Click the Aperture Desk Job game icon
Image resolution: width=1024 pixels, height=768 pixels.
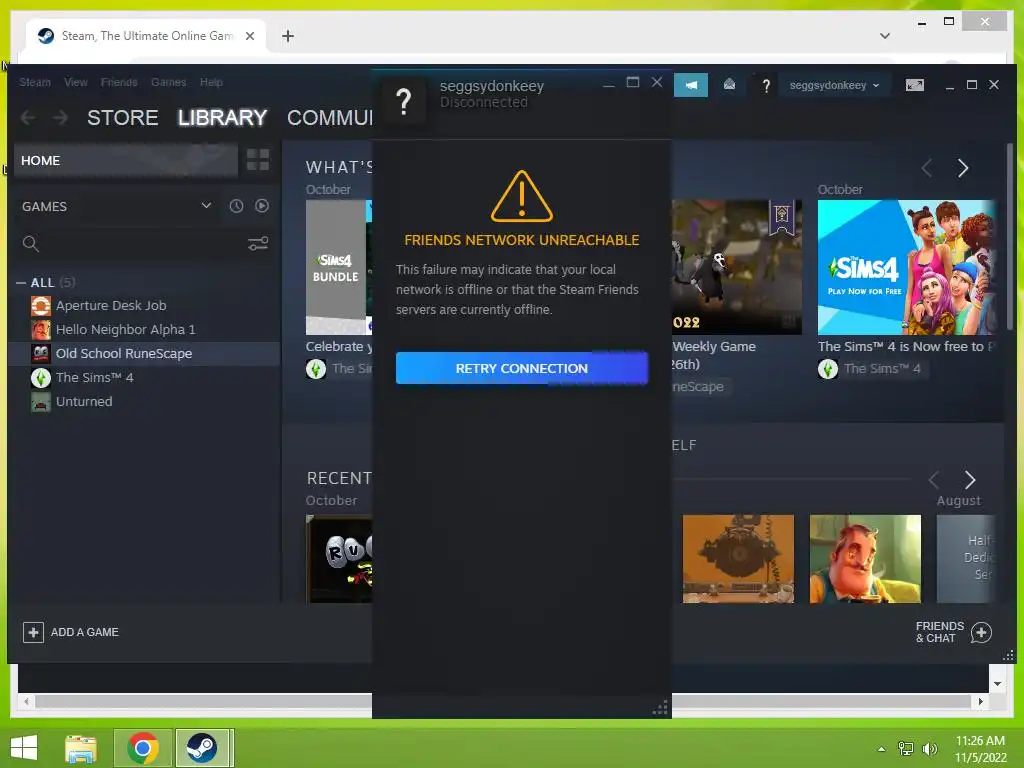point(40,306)
